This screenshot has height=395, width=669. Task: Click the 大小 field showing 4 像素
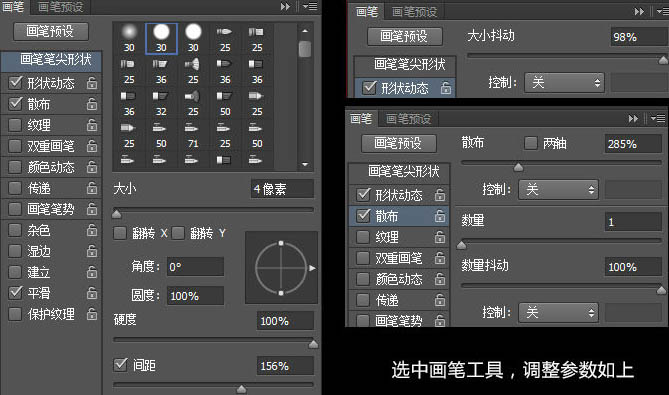282,189
